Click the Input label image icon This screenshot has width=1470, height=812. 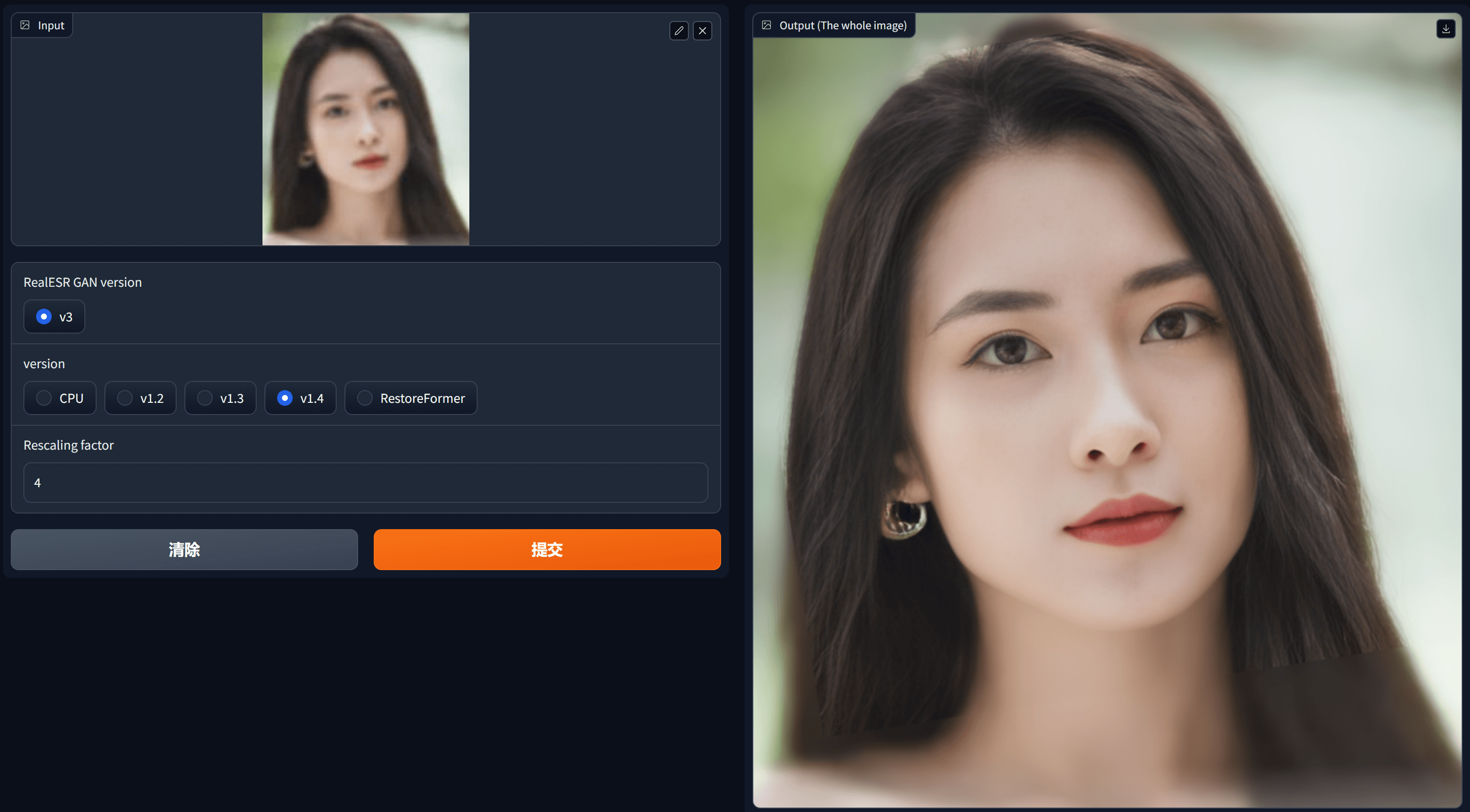pyautogui.click(x=25, y=25)
